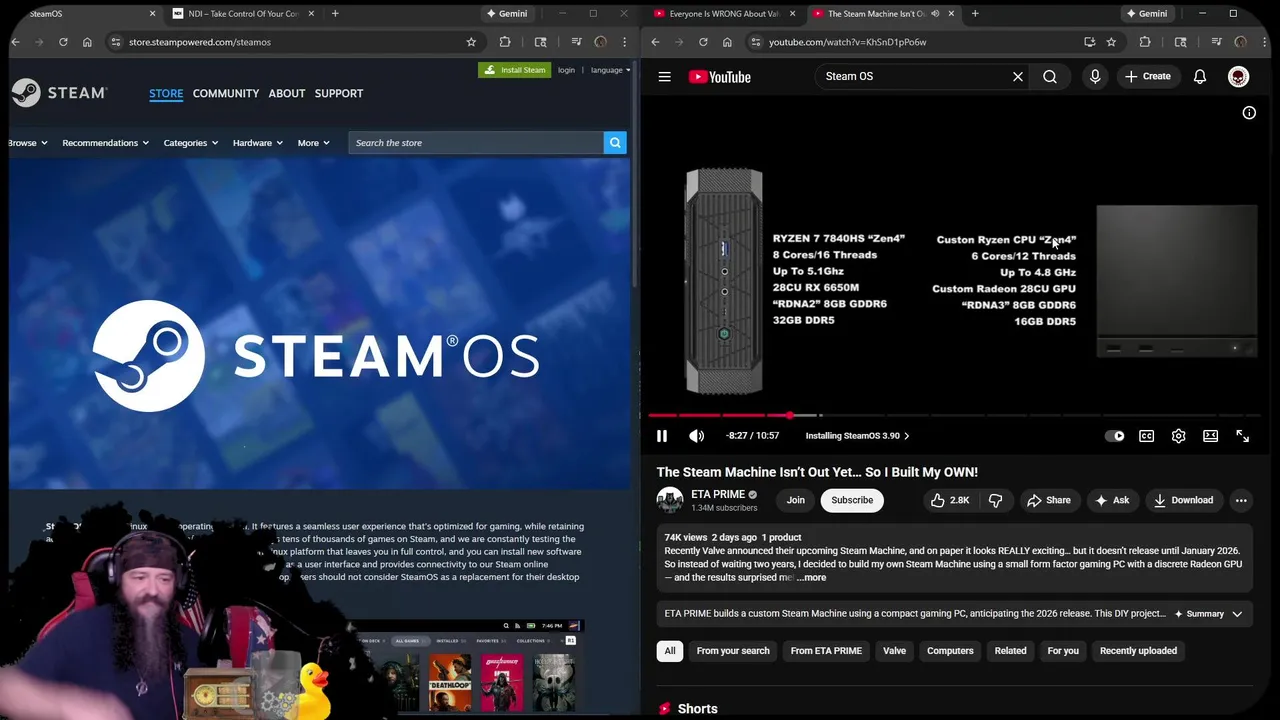
Task: Open ETA PRIME channel avatar
Action: point(670,500)
